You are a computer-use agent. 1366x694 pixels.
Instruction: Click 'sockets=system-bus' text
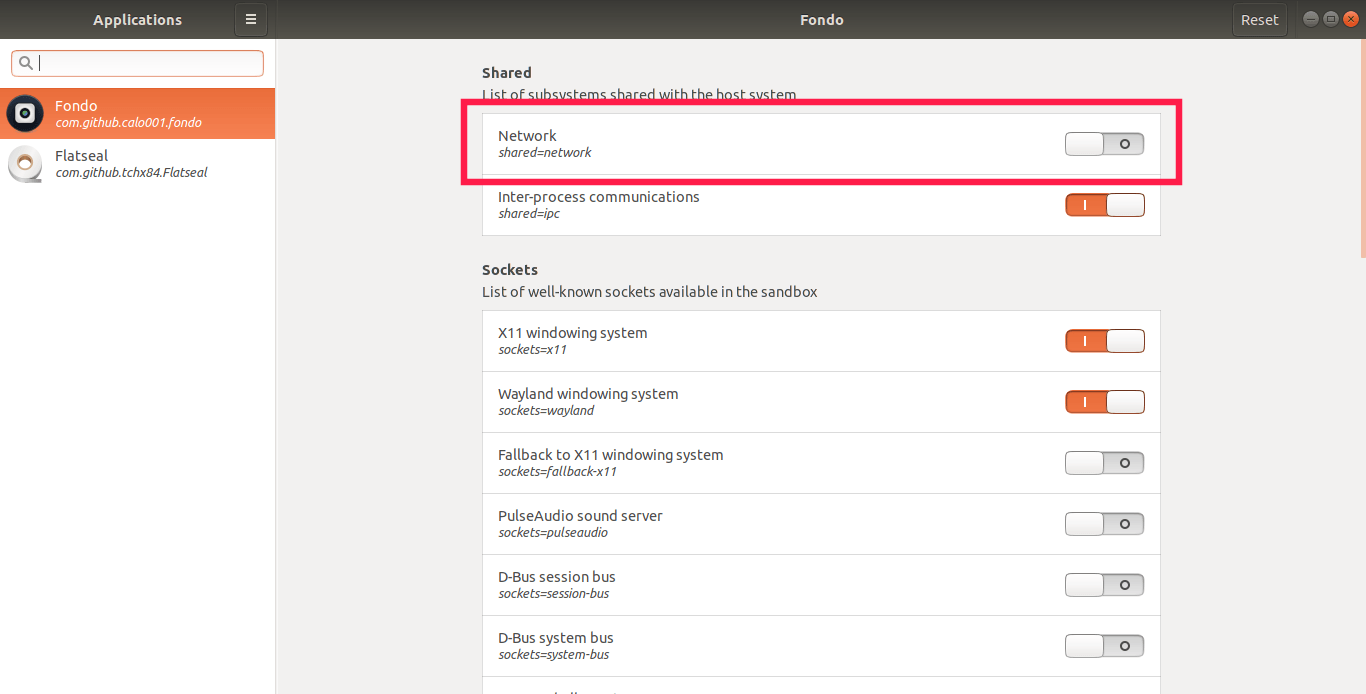[x=554, y=655]
